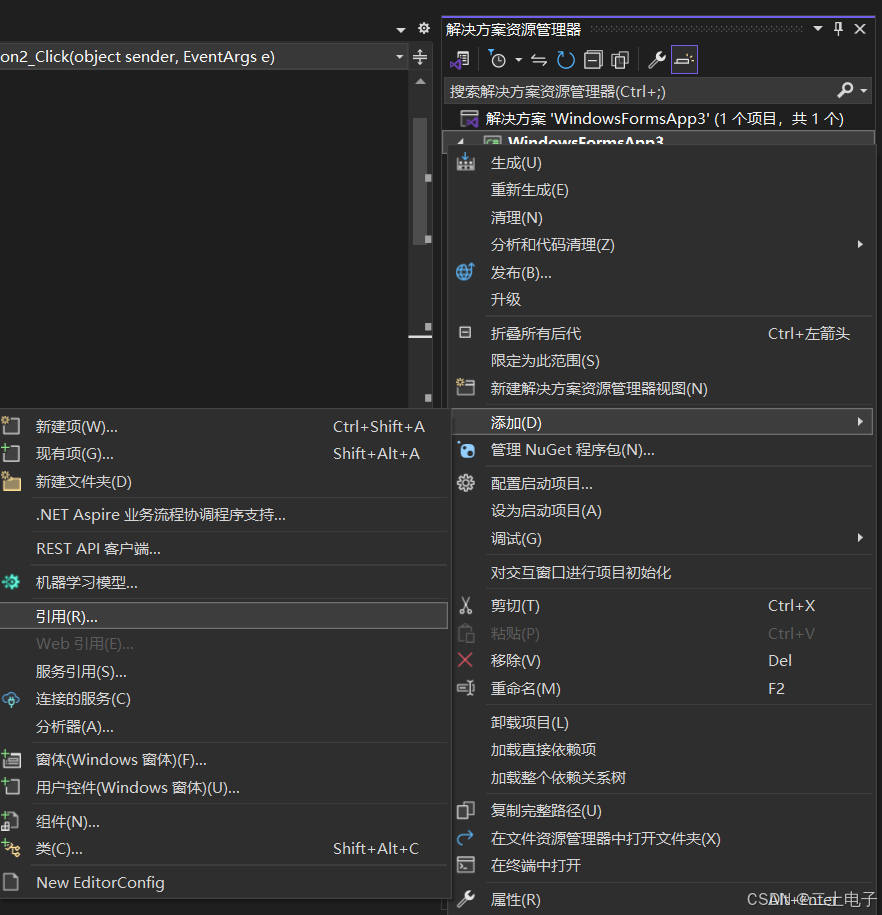This screenshot has height=915, width=882.
Task: Click the Refresh icon in Solution Explorer toolbar
Action: (x=566, y=60)
